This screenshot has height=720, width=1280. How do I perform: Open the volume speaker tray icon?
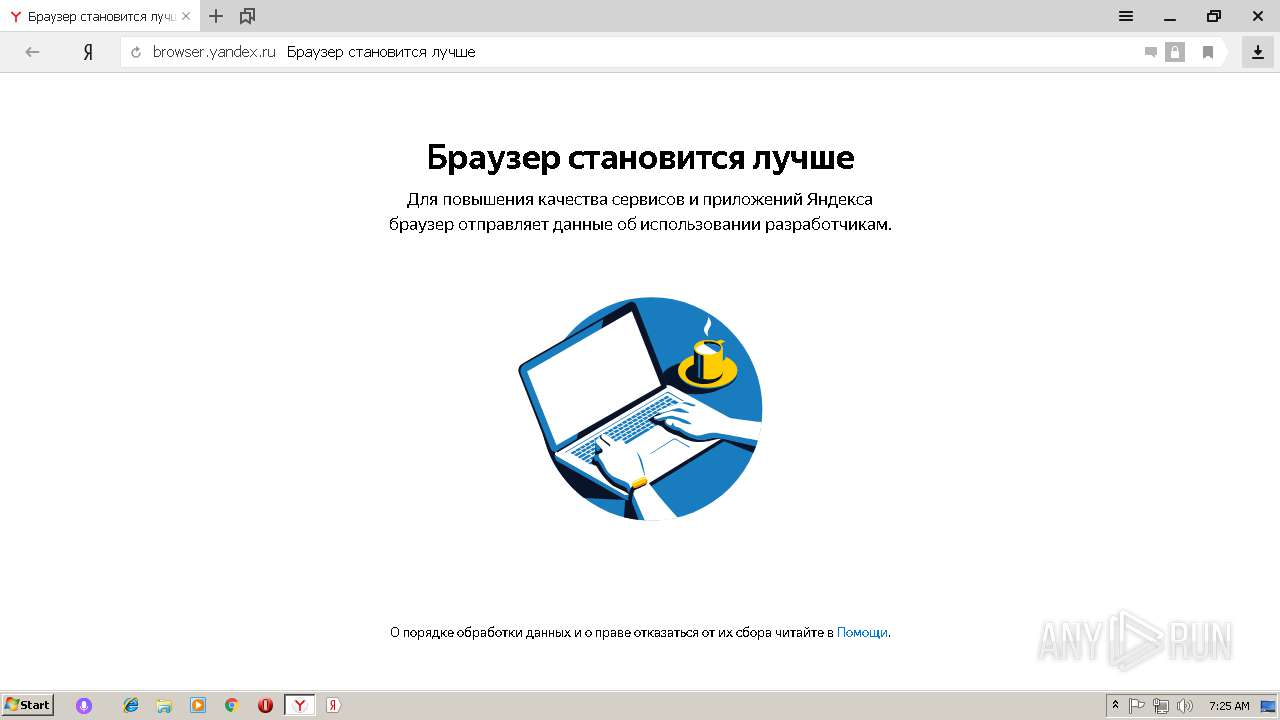[1185, 705]
